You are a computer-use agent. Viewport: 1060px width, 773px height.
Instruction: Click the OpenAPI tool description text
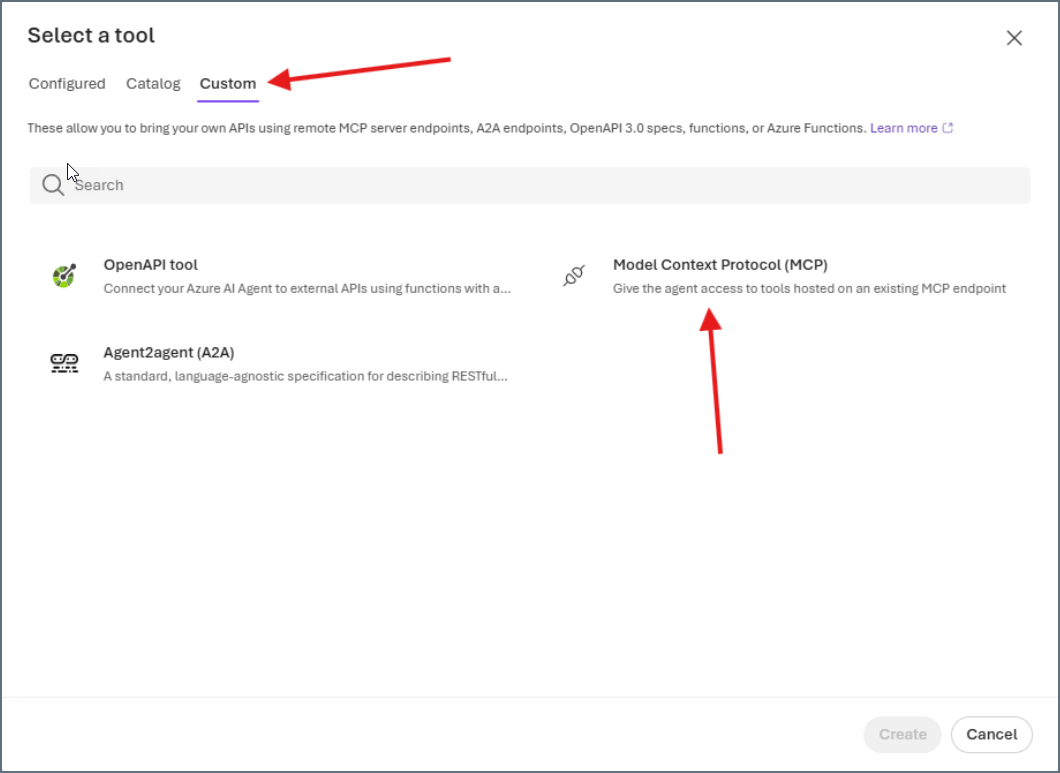(x=306, y=288)
